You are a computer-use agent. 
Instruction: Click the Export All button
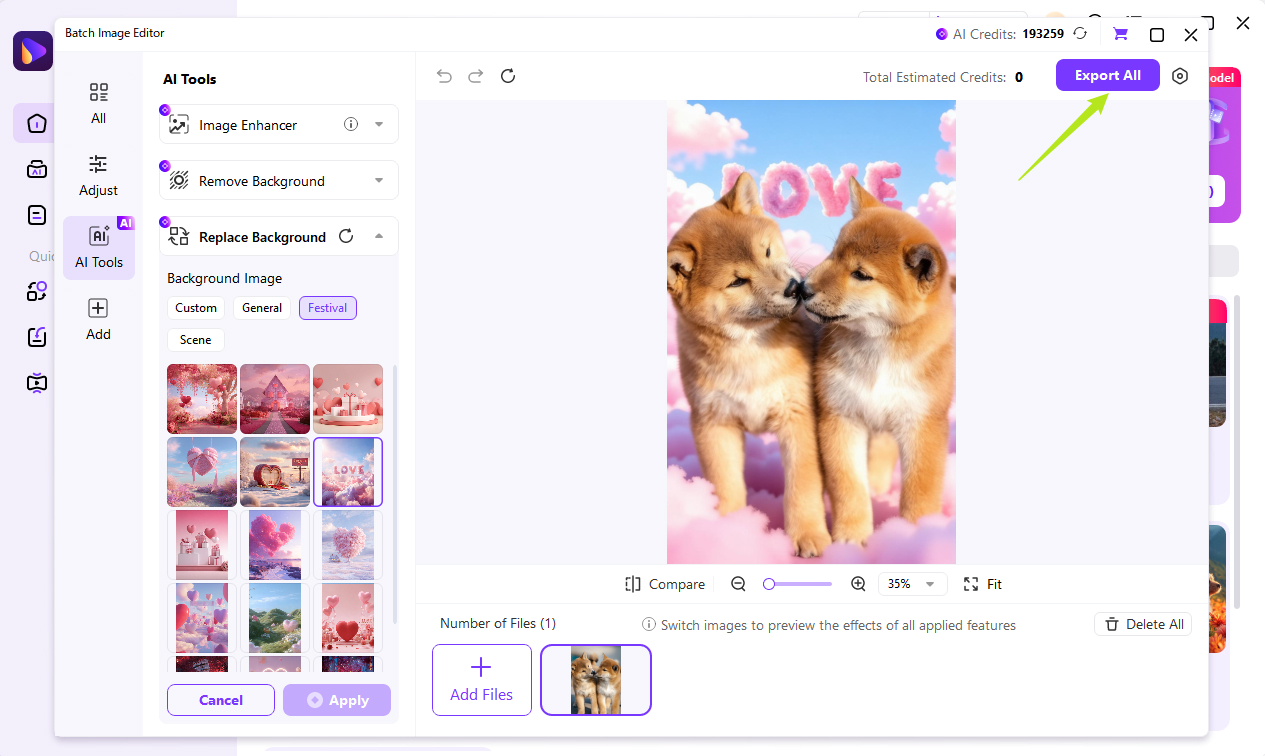[x=1108, y=76]
